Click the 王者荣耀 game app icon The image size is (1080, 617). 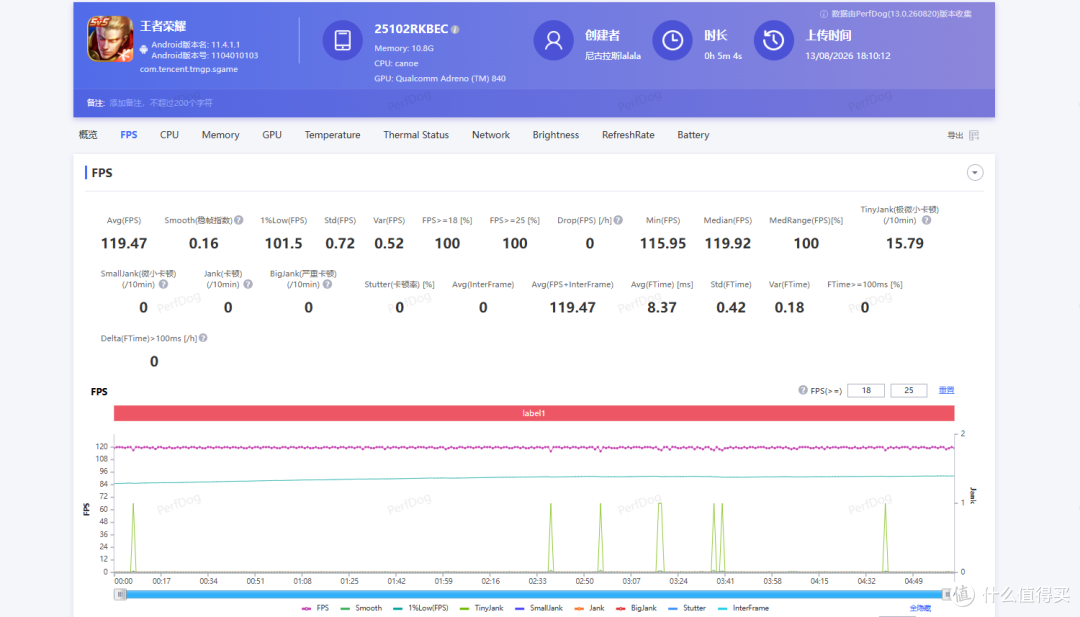(110, 39)
